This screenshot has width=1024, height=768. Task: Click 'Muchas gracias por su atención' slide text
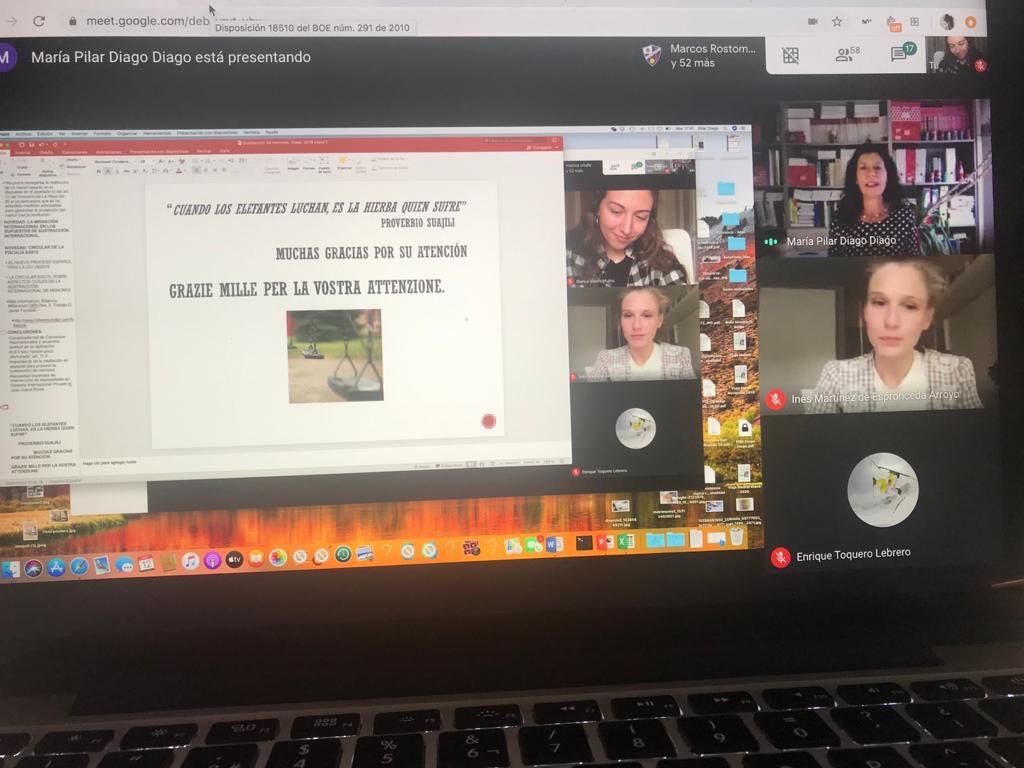(x=371, y=252)
